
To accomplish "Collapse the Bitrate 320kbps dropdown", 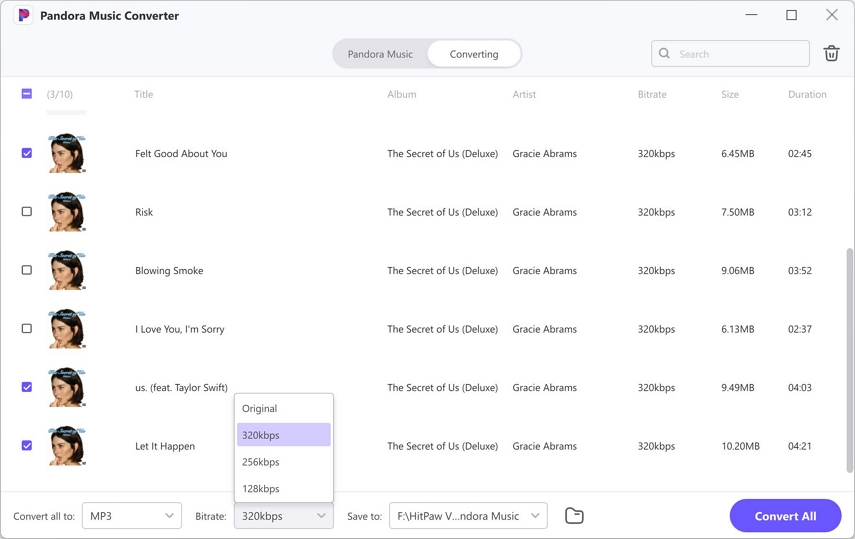I will click(x=284, y=516).
